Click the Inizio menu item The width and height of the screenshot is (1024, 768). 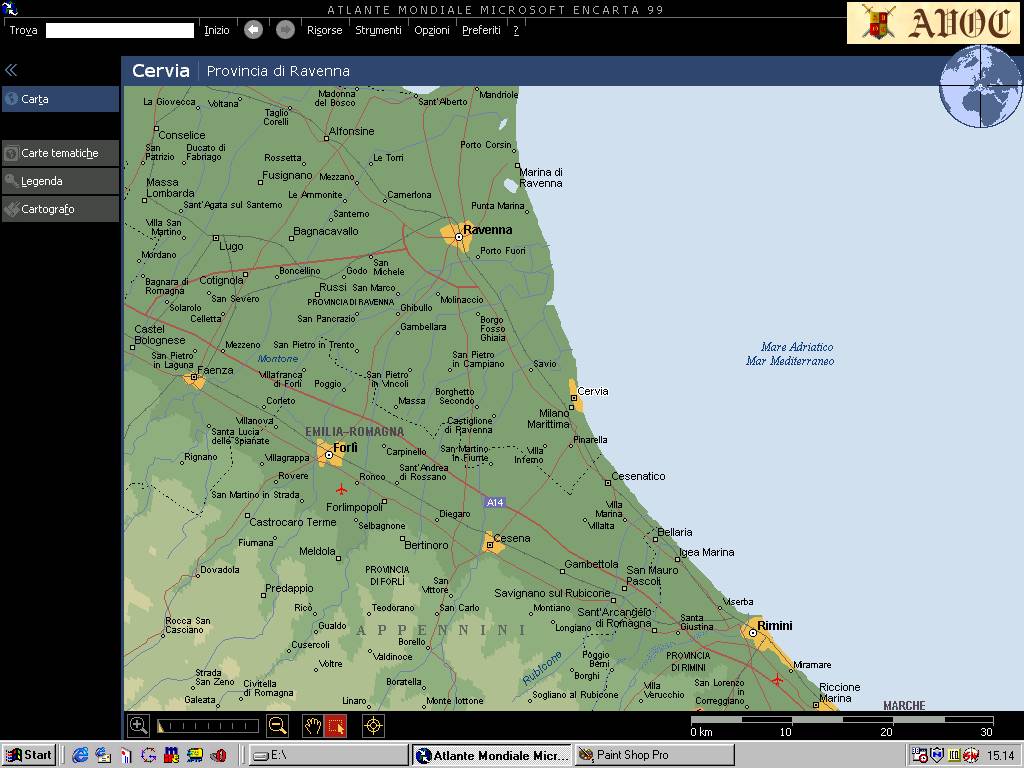pyautogui.click(x=217, y=30)
